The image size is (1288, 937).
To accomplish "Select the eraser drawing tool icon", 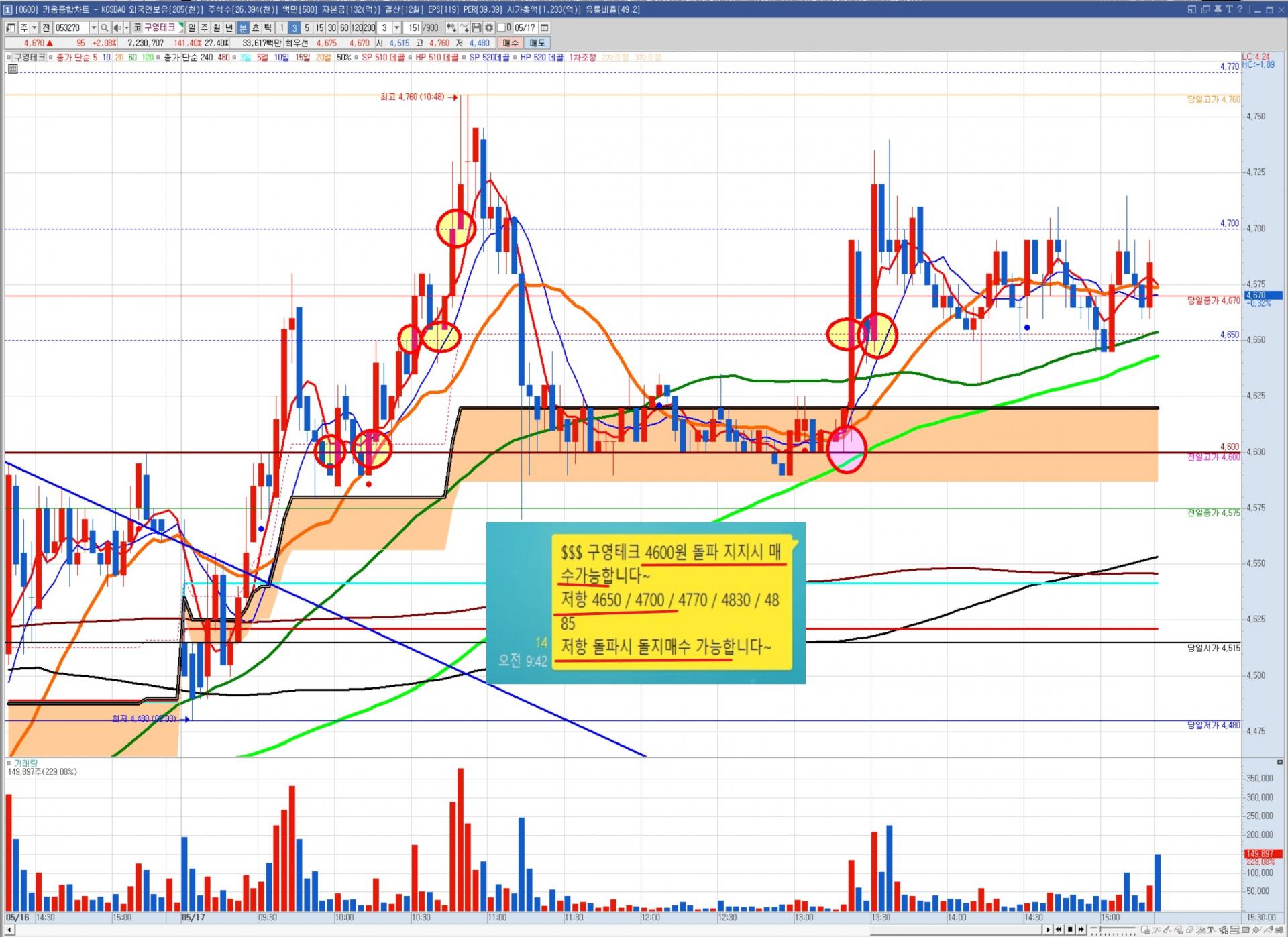I will (x=1189, y=930).
